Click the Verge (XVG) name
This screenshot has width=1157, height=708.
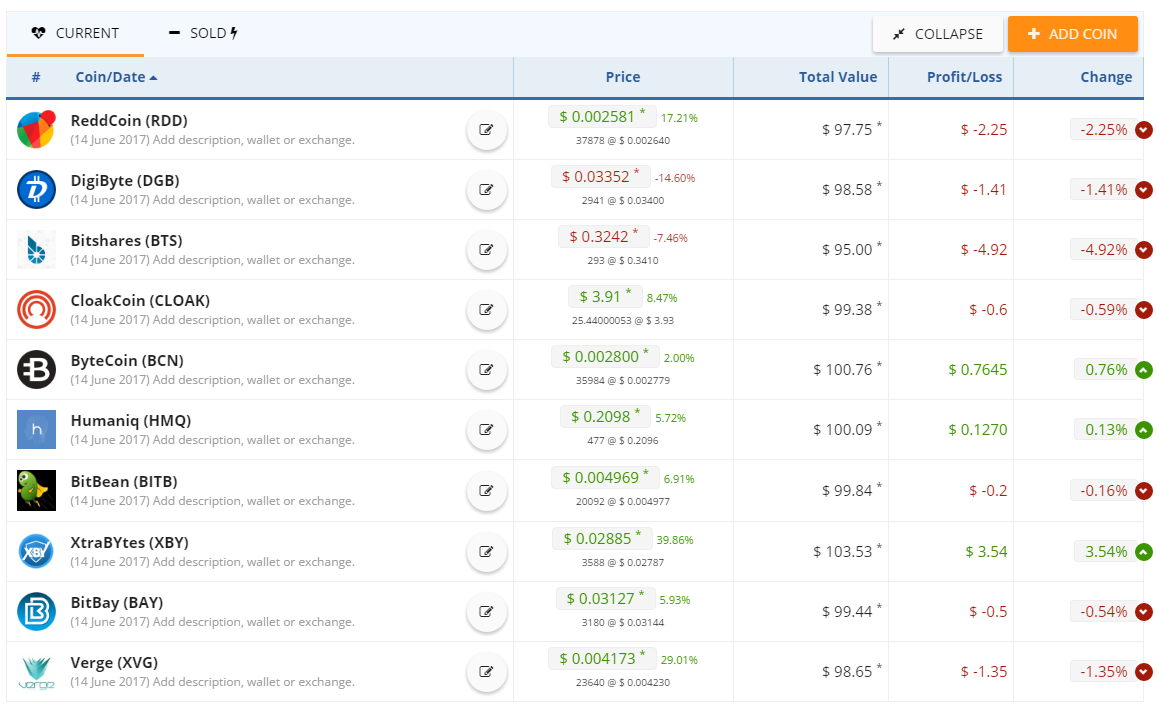[x=114, y=662]
